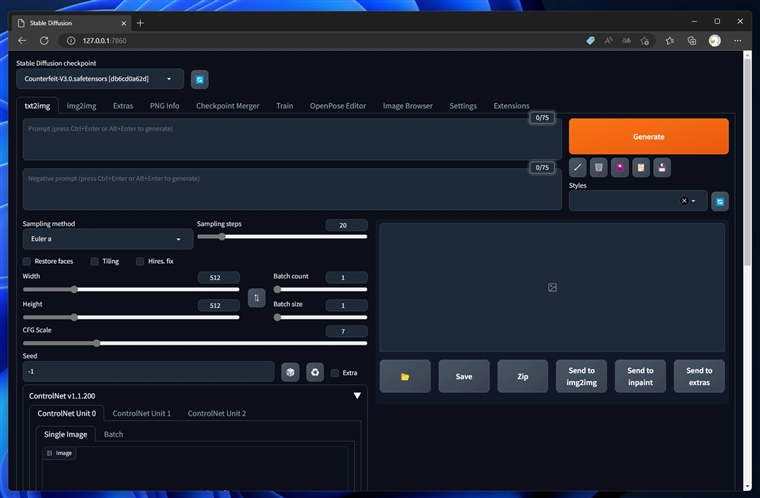This screenshot has width=760, height=498.
Task: Click the Save button
Action: (x=464, y=376)
